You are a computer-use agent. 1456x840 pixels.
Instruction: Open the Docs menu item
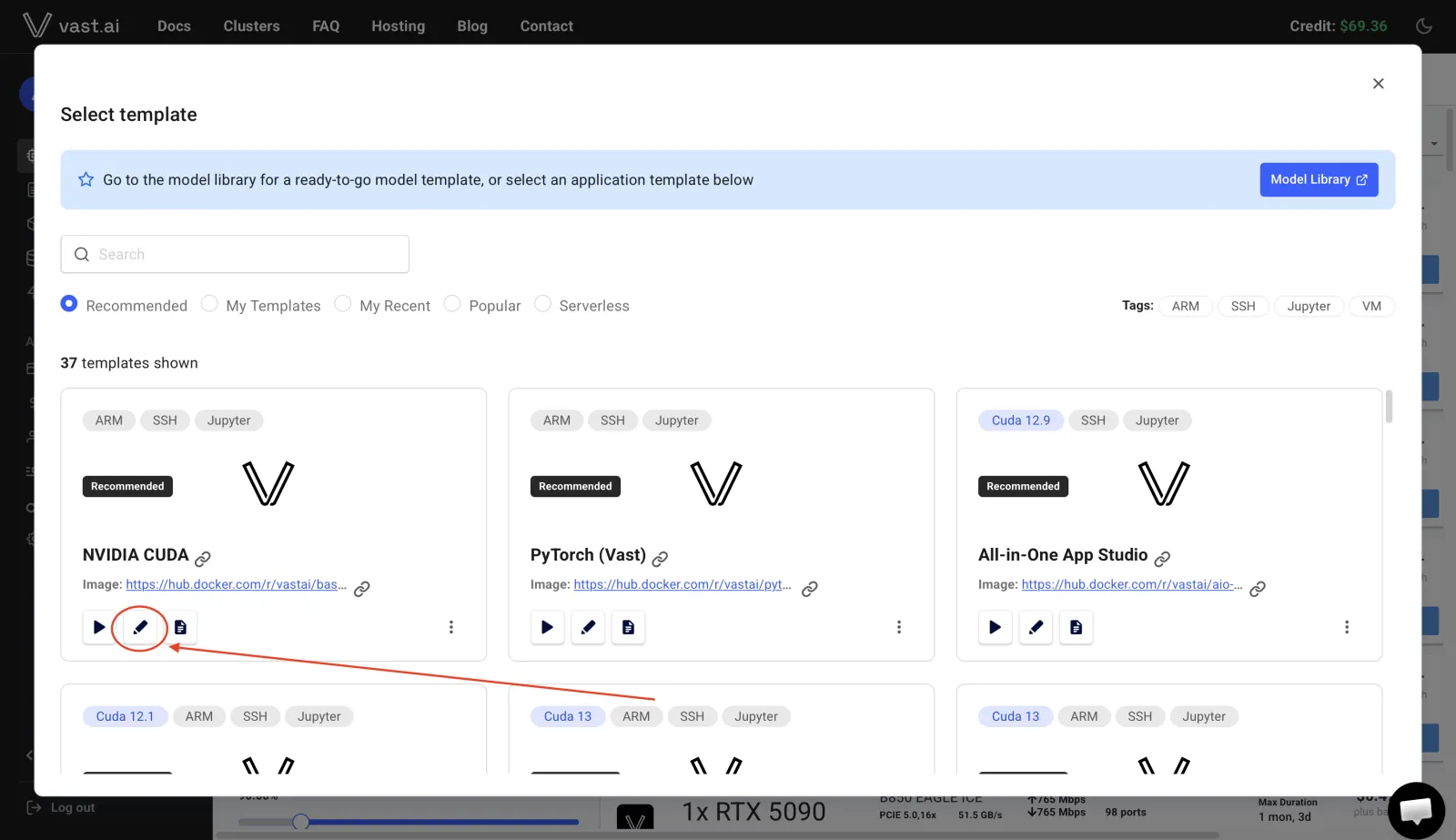pyautogui.click(x=174, y=26)
